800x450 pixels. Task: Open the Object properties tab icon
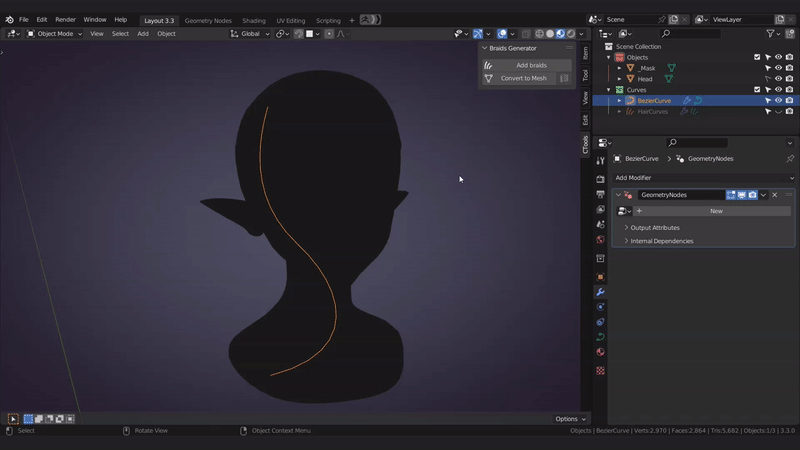click(x=600, y=277)
